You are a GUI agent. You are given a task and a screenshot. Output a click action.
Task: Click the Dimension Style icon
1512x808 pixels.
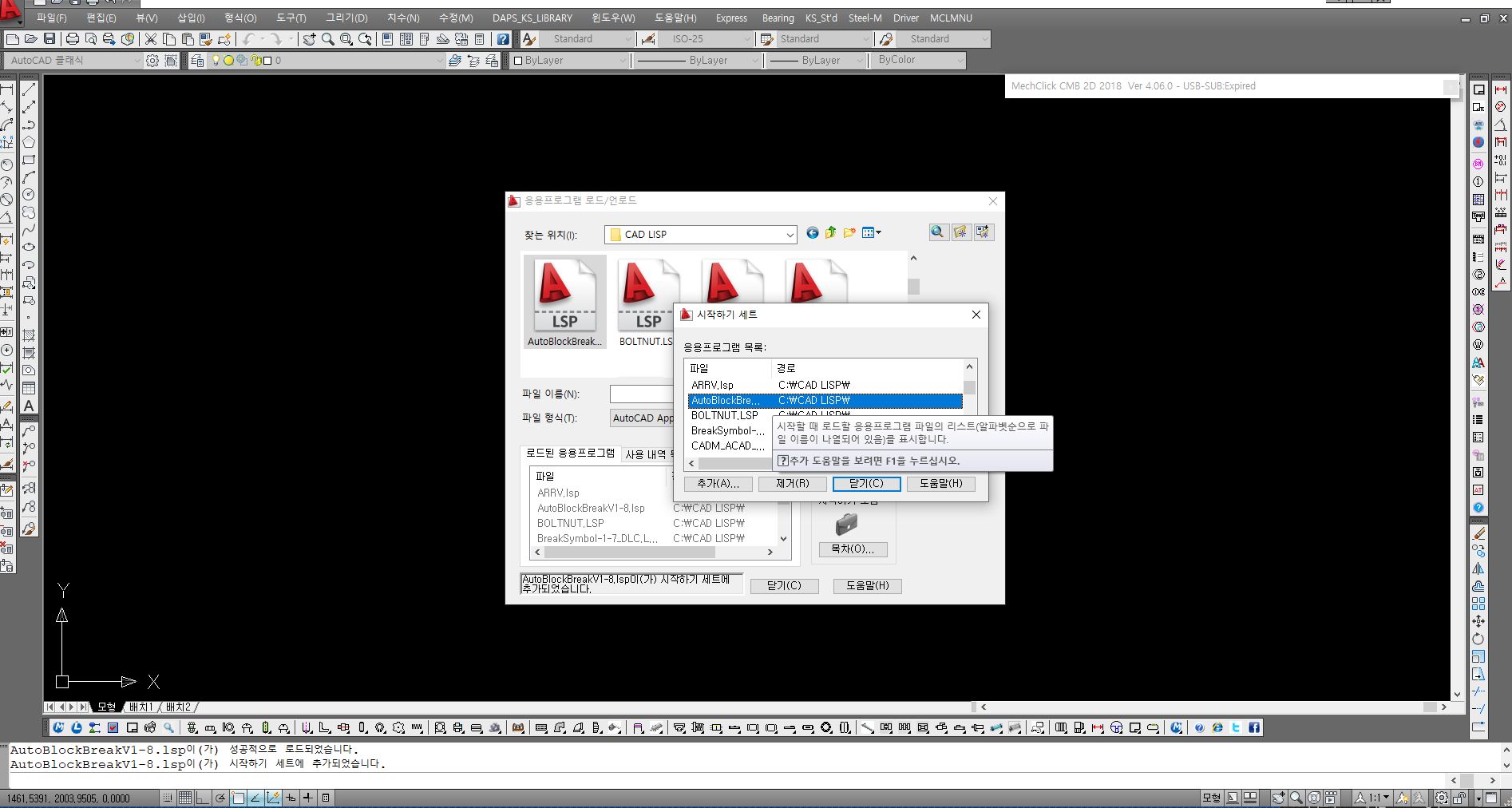click(648, 39)
